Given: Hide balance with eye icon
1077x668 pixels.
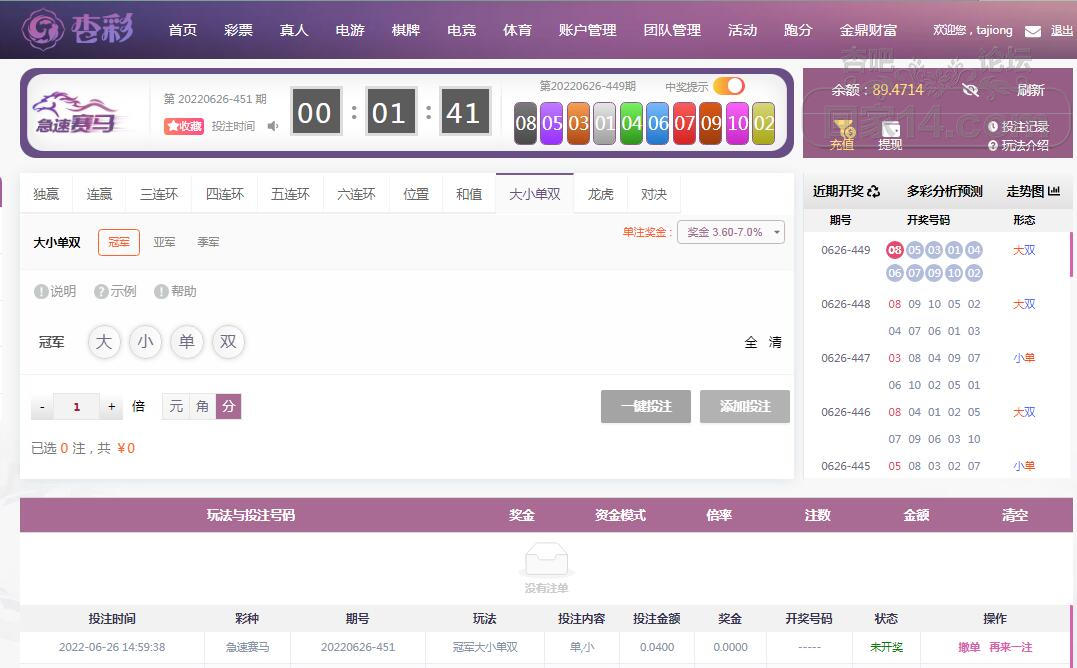Looking at the screenshot, I should [x=970, y=90].
